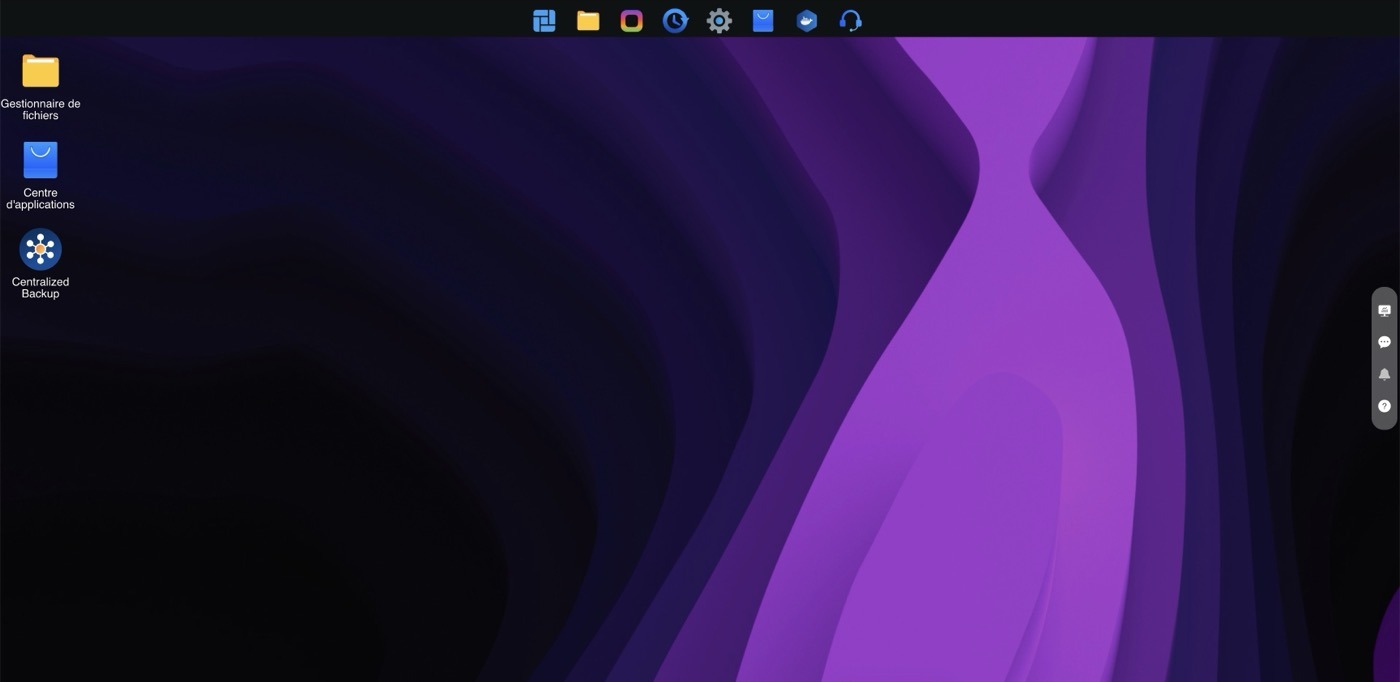Image resolution: width=1400 pixels, height=682 pixels.
Task: Open the yellow folder icon in top bar
Action: point(588,21)
